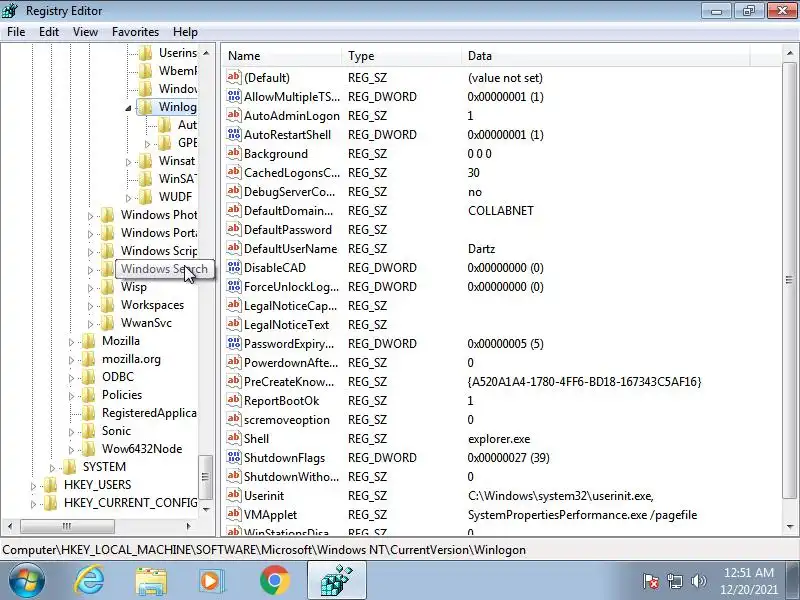Click the ShutdownFlags DWORD icon
This screenshot has width=800, height=600.
click(234, 457)
